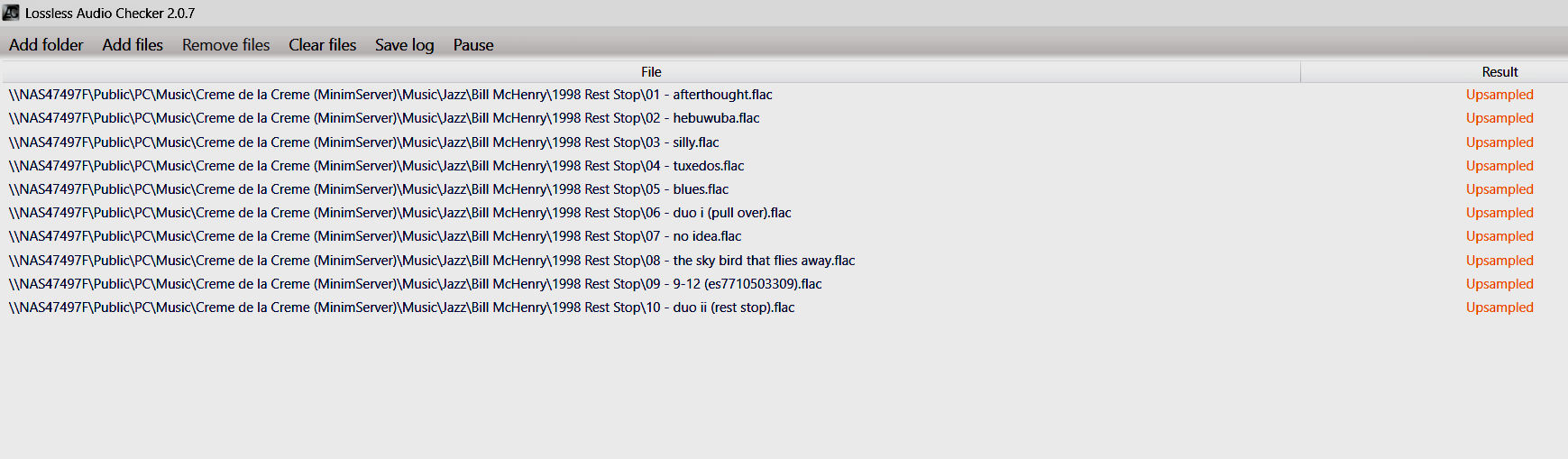Viewport: 1568px width, 459px height.
Task: Click the Upsampled result for afterthought.flac
Action: coord(1499,95)
